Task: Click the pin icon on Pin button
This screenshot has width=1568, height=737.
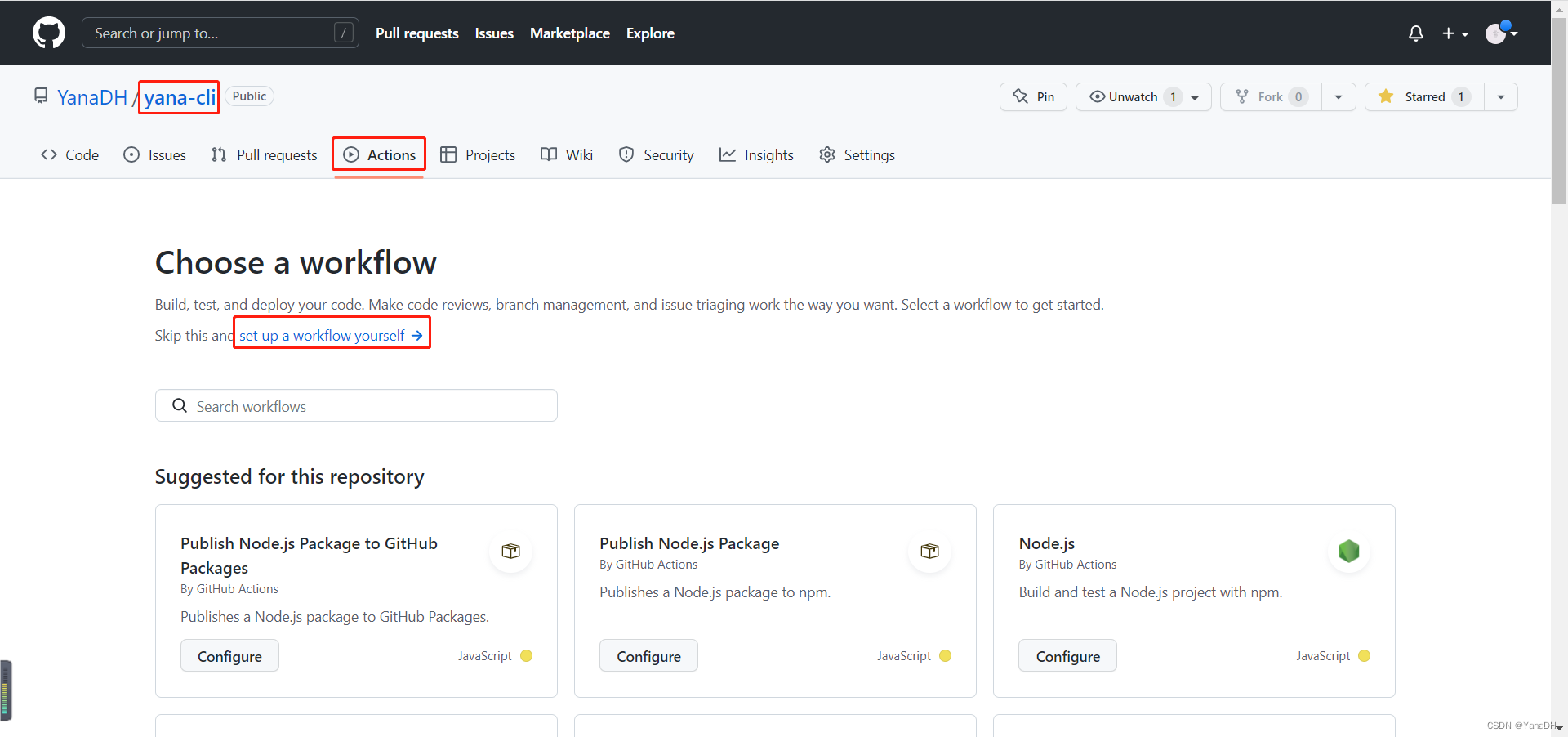Action: (x=1021, y=96)
